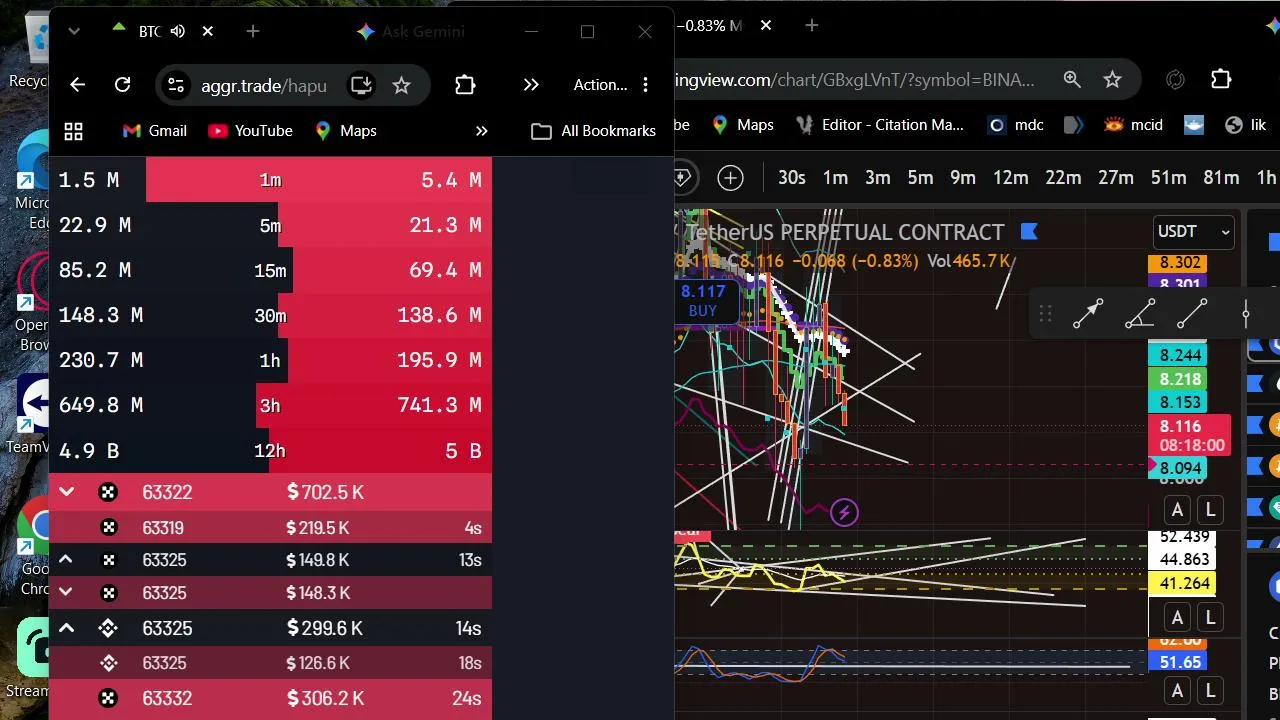
Task: Open Maps bookmark in the aggr.trade window
Action: click(x=345, y=131)
